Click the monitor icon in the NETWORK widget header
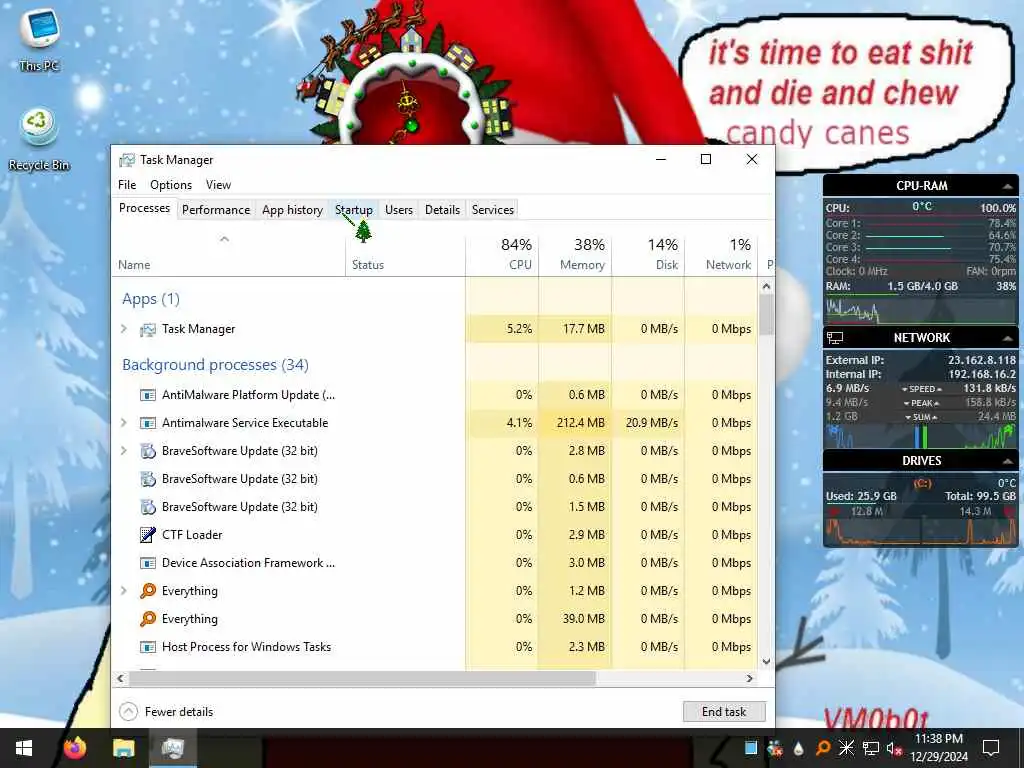The height and width of the screenshot is (768, 1024). coord(835,338)
